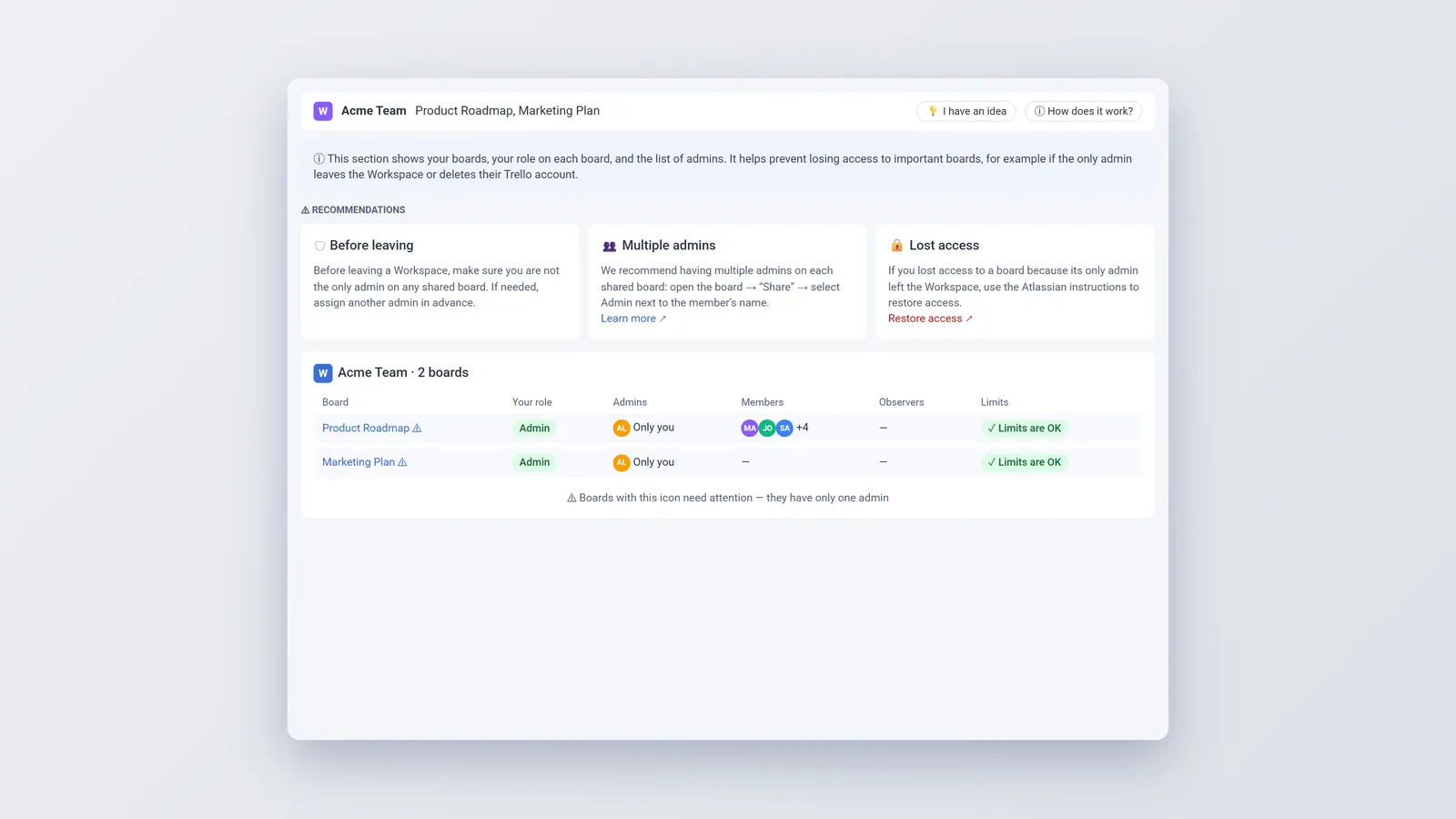Open the Marketing Plan board link
Screen dimensions: 1456x819
click(x=359, y=462)
